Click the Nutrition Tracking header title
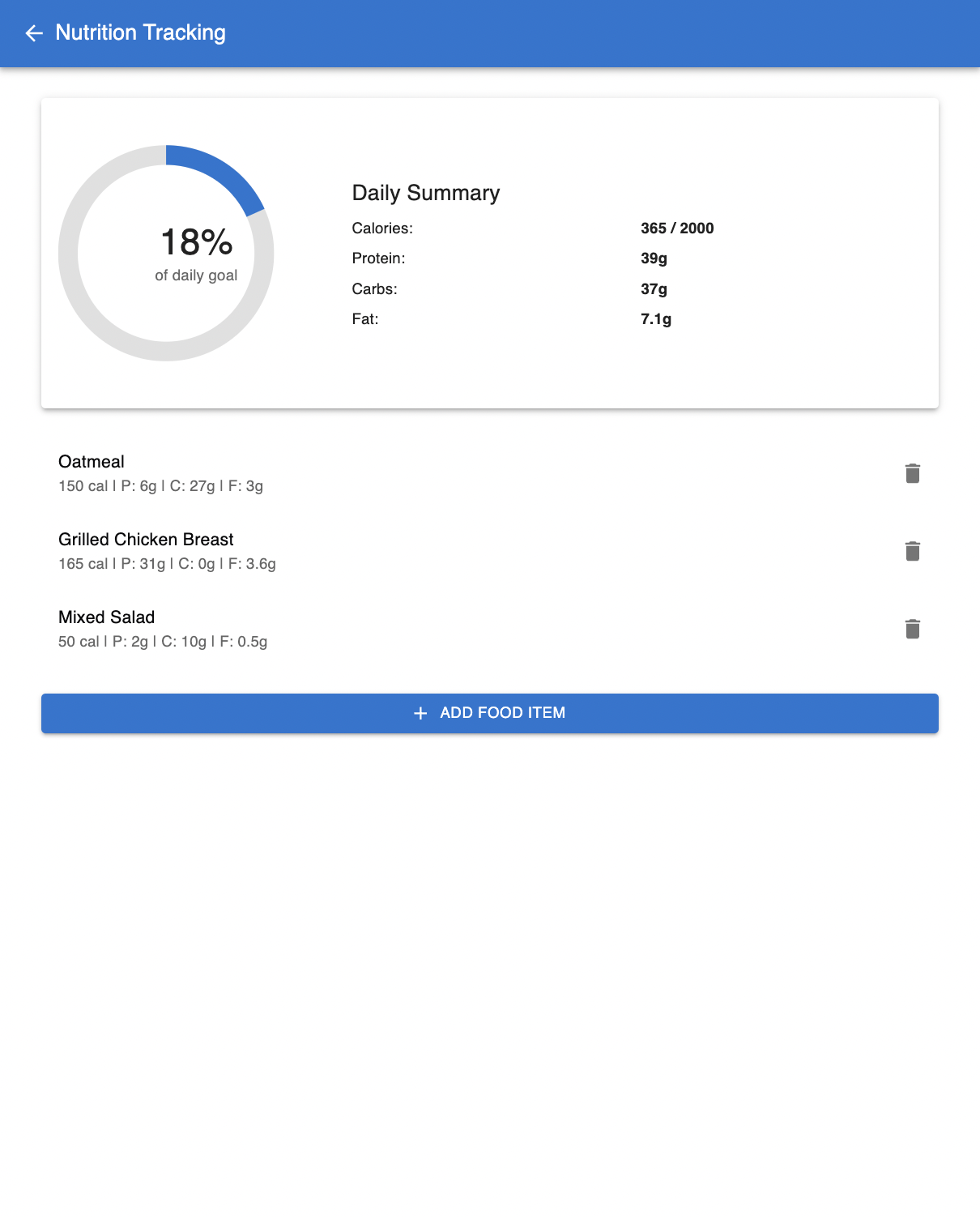980x1217 pixels. coord(140,33)
